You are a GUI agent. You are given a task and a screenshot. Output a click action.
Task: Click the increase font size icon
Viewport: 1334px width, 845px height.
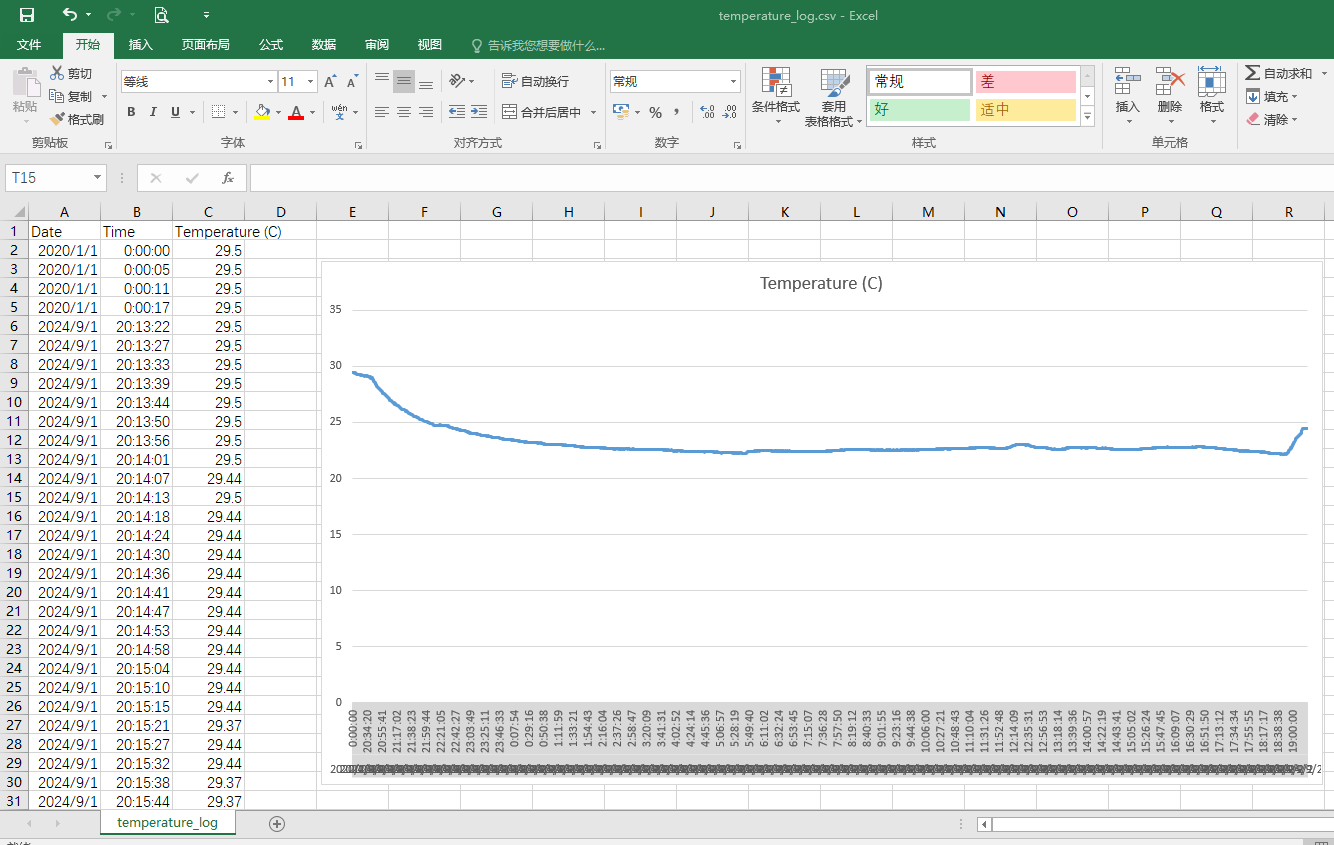click(330, 82)
